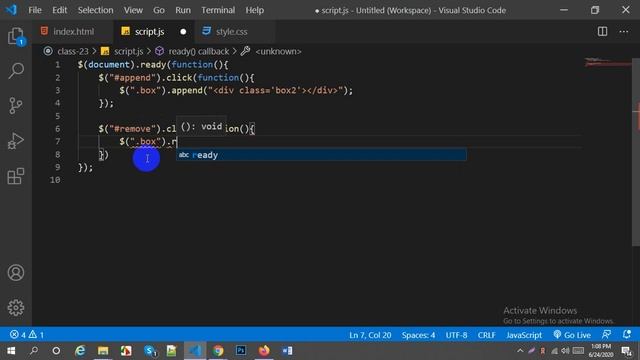Image resolution: width=640 pixels, height=360 pixels.
Task: Click ready() callback breadcrumb item
Action: pyautogui.click(x=198, y=51)
